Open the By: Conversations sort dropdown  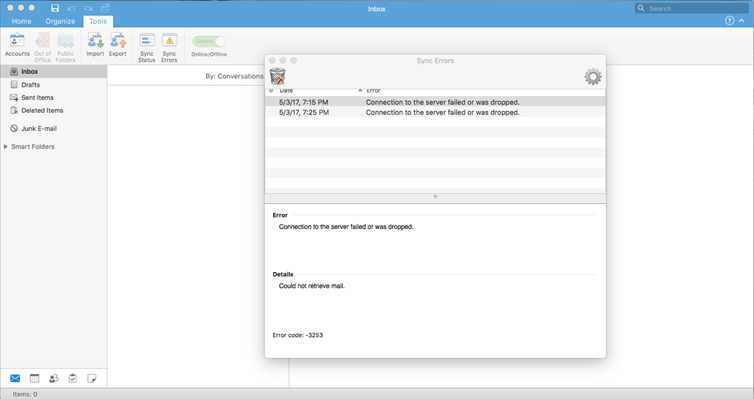(x=234, y=76)
